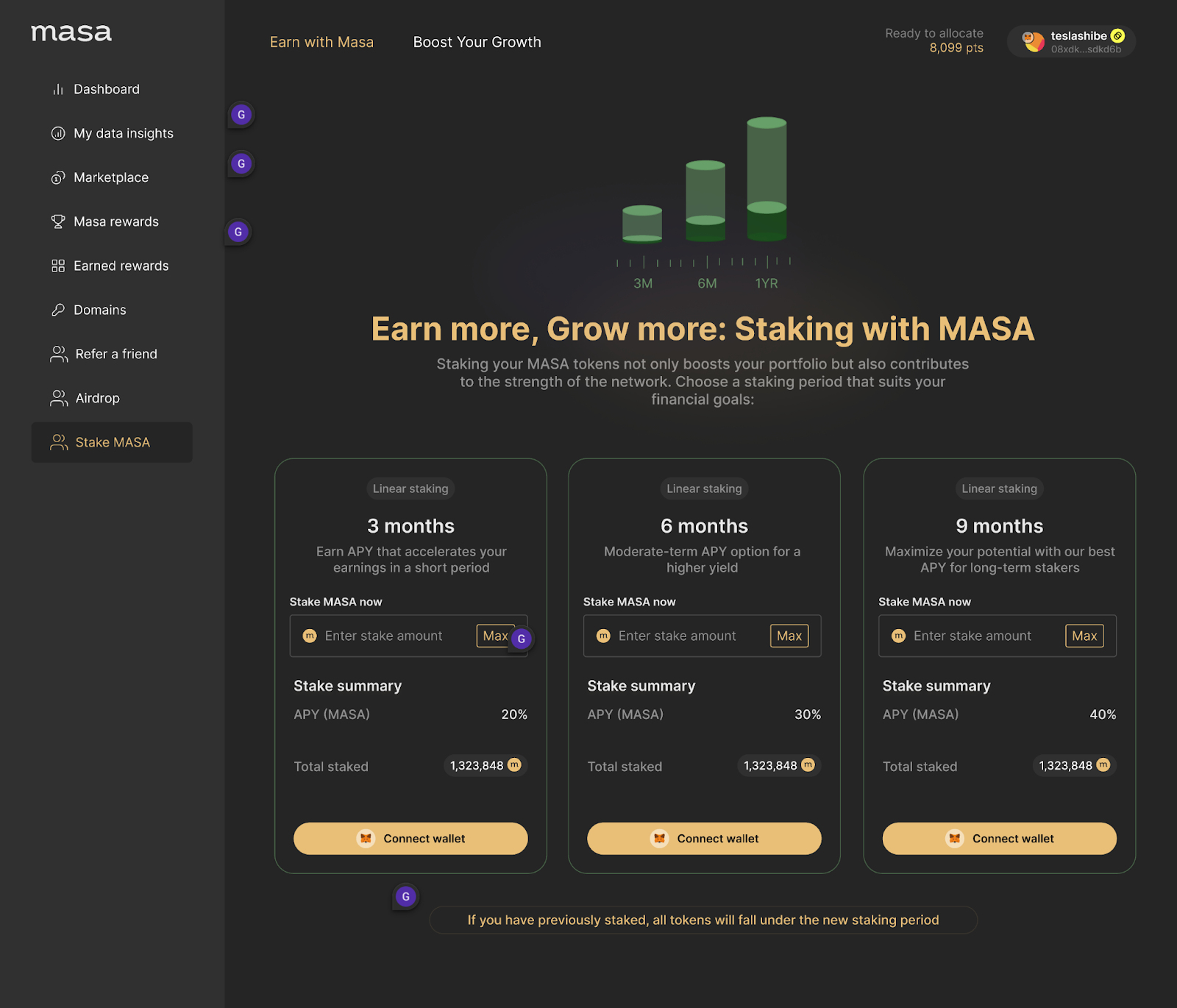Click the Marketplace coin icon
1177x1008 pixels.
tap(58, 177)
